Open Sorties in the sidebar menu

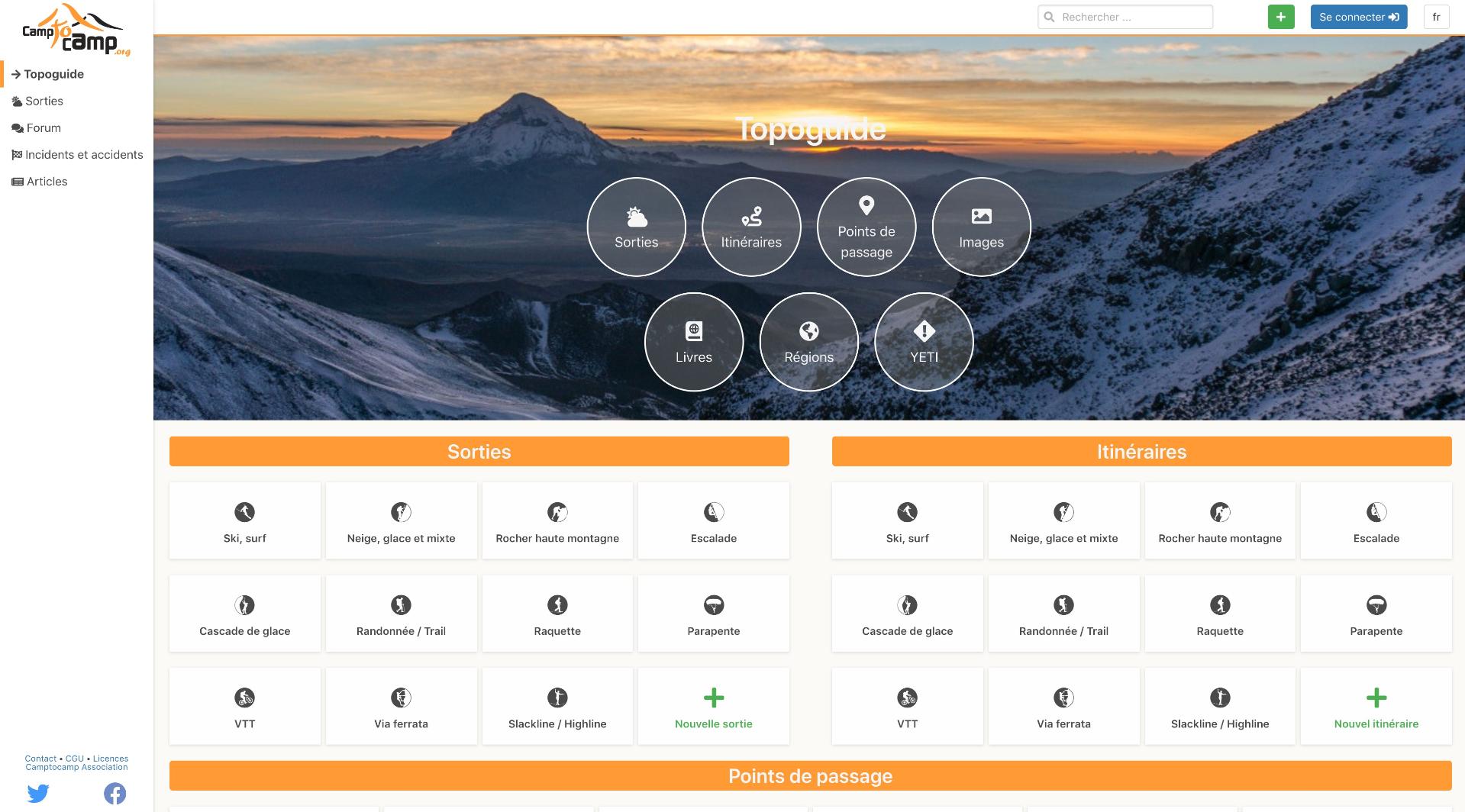(x=76, y=101)
